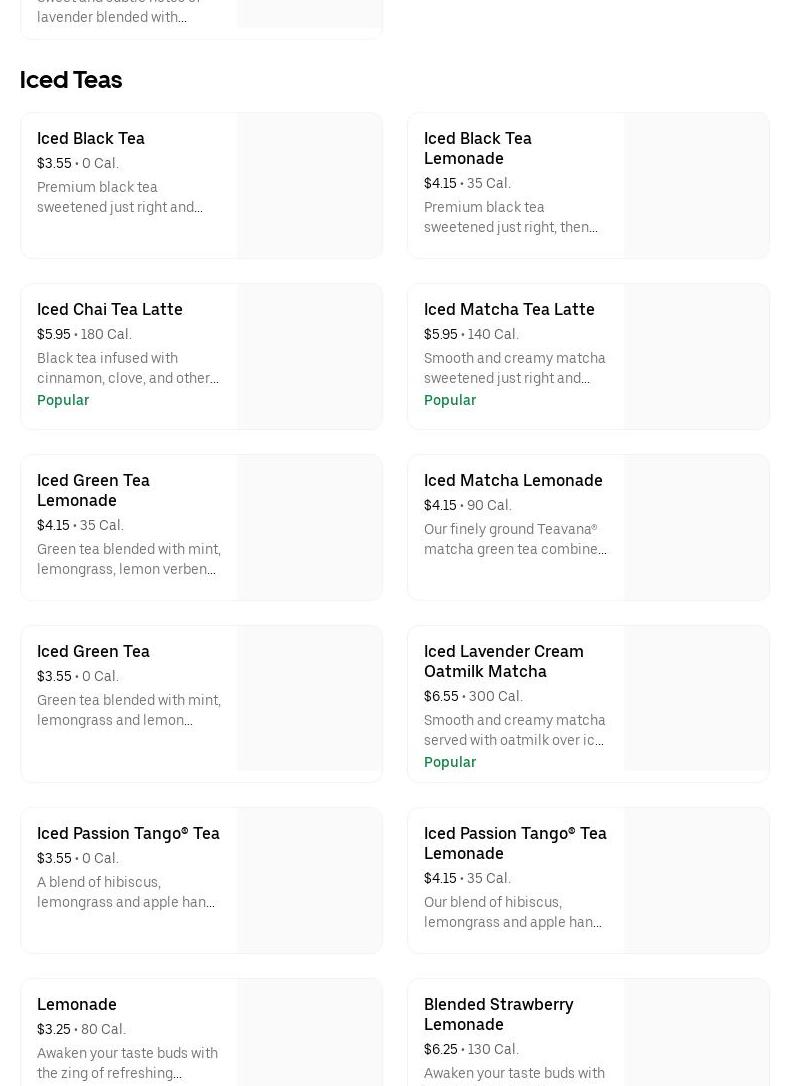Click the Iced Chai Tea Latte image thumbnail
This screenshot has width=804, height=1086.
click(x=310, y=357)
